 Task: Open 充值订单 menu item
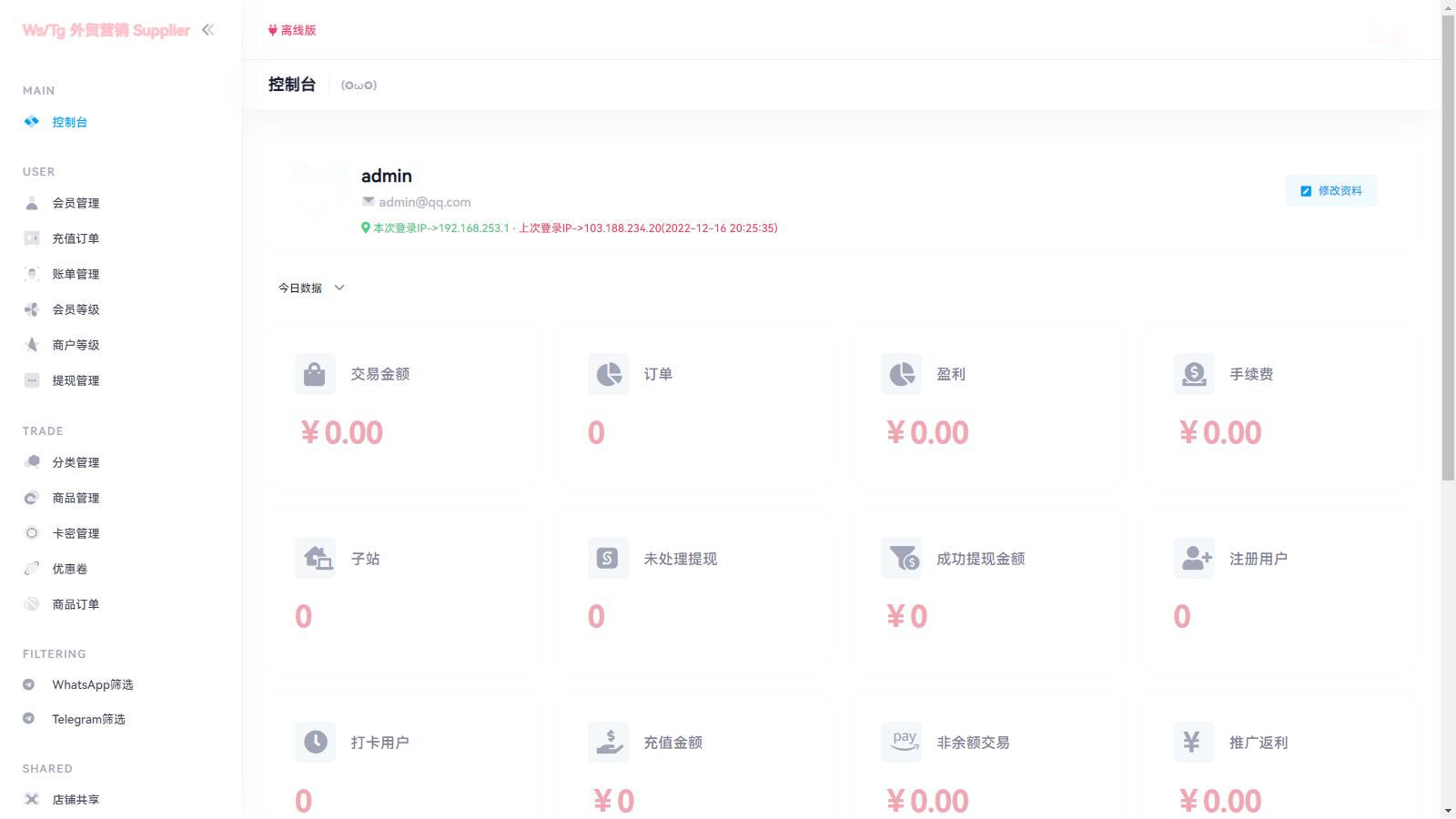point(76,238)
